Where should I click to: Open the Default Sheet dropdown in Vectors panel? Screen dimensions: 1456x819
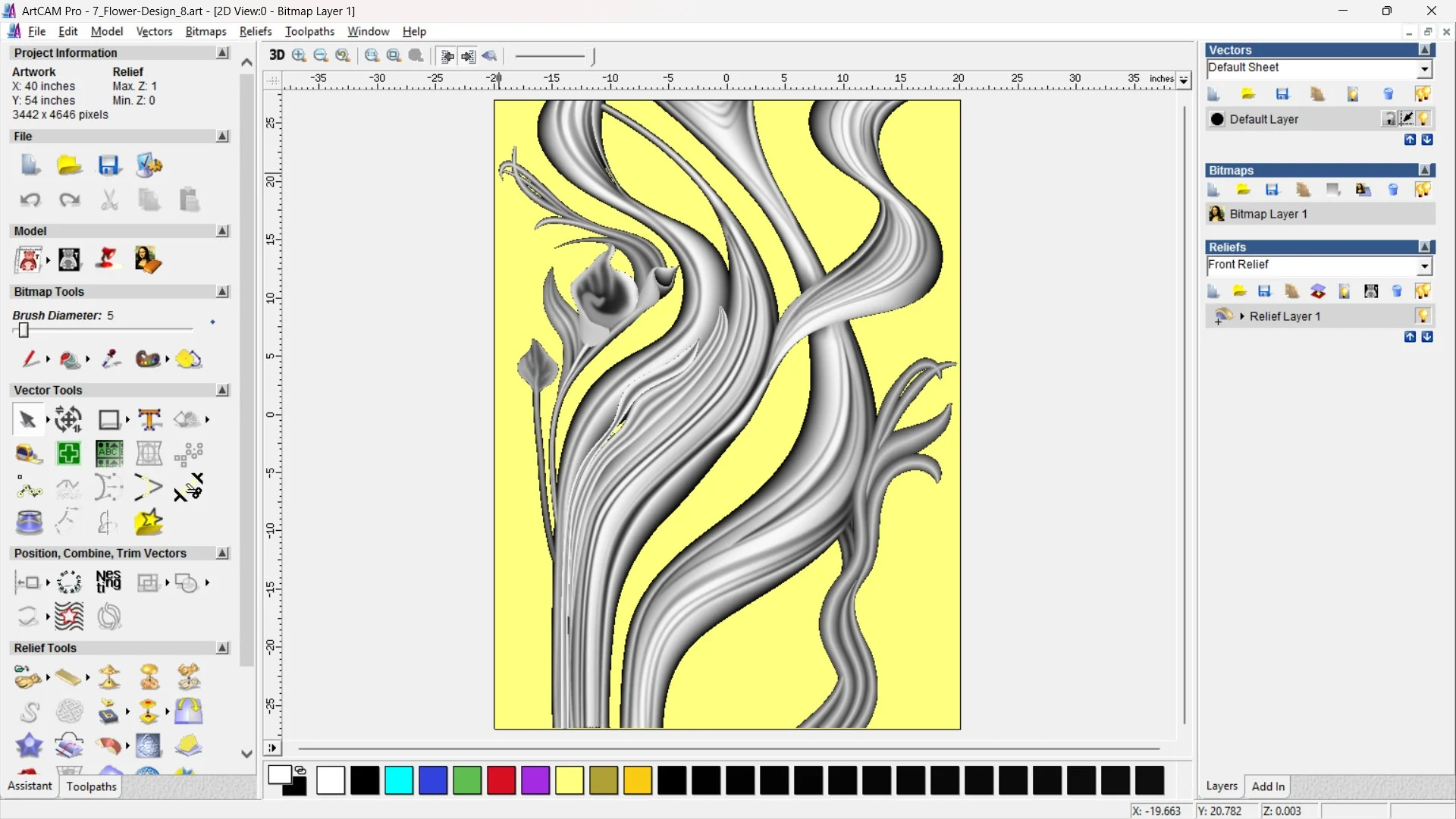pos(1425,68)
